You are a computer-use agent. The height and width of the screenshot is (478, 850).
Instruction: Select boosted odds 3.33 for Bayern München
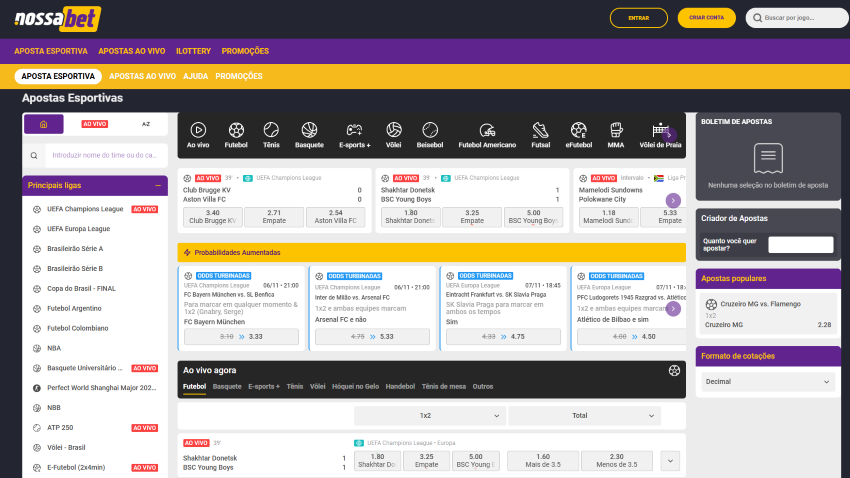coord(241,337)
